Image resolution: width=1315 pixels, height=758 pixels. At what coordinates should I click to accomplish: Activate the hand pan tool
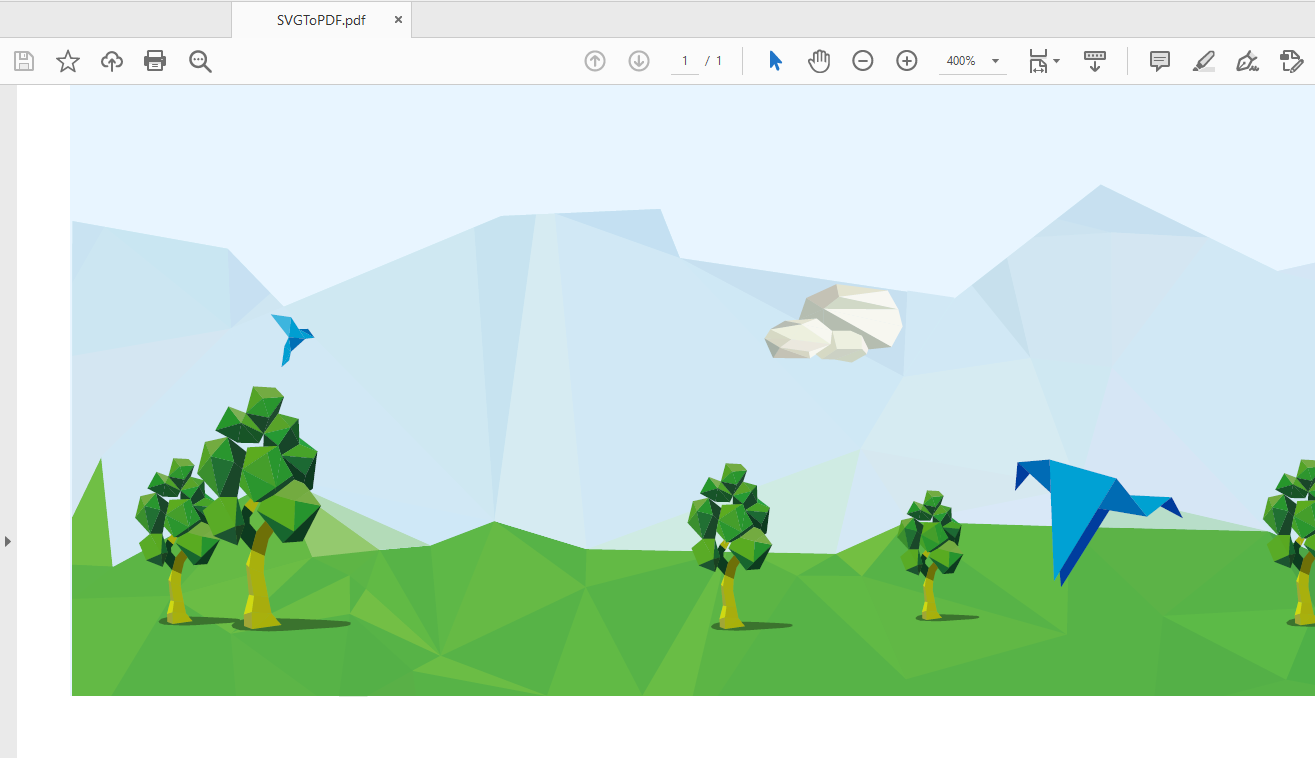pyautogui.click(x=819, y=61)
